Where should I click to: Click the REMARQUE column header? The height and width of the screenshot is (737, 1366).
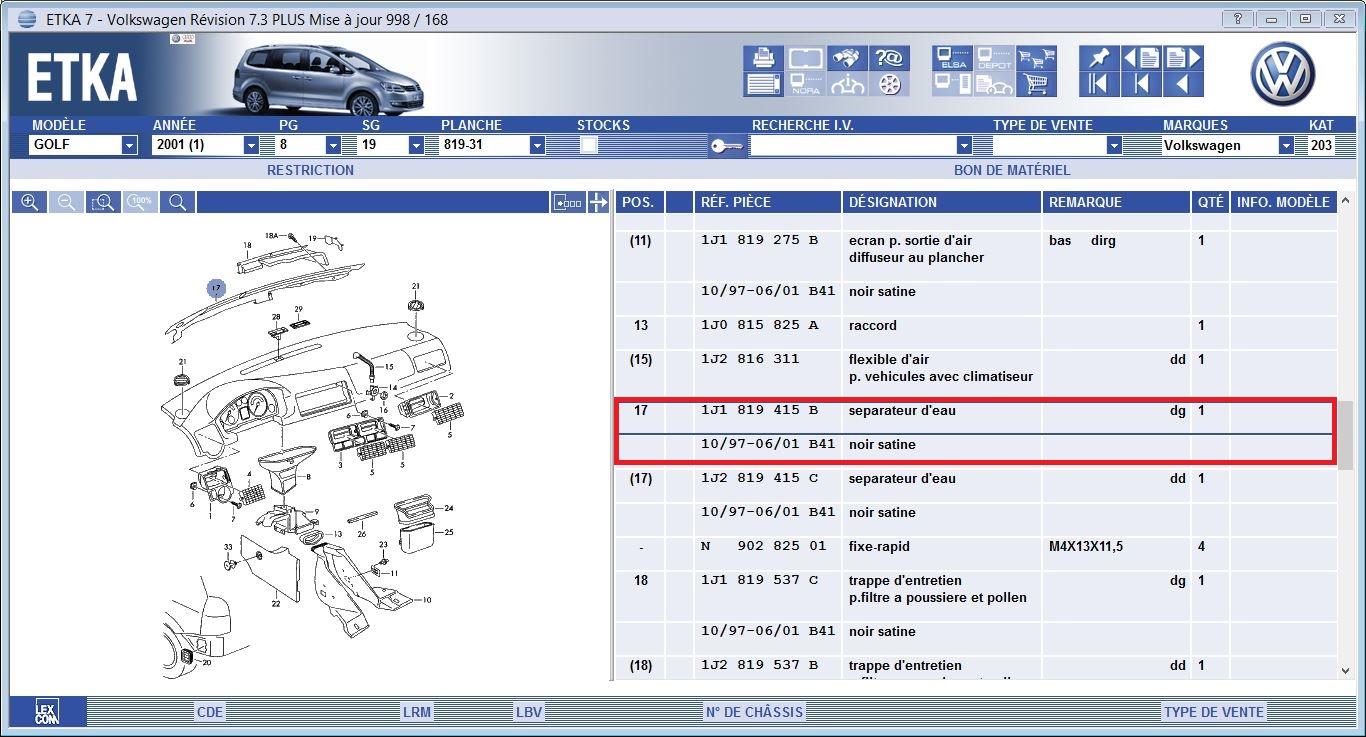point(1116,202)
